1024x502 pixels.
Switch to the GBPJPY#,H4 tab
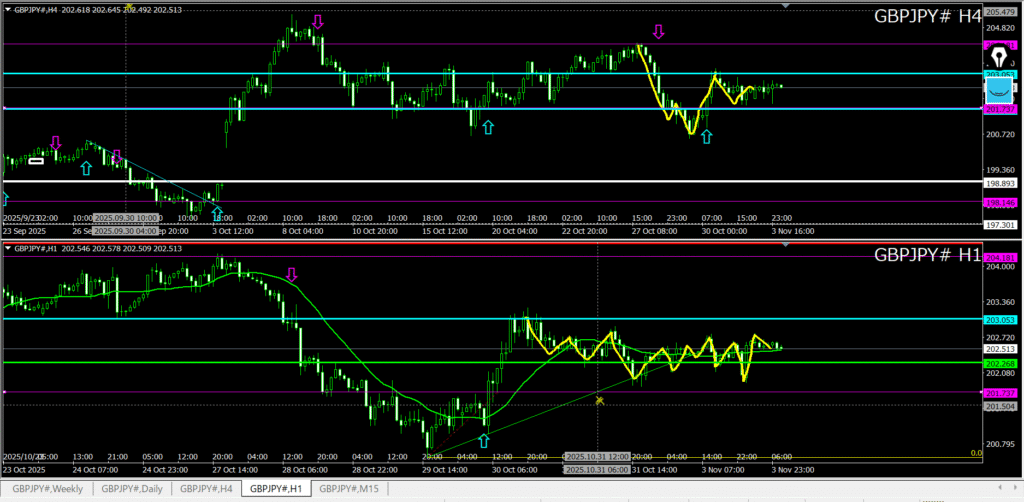206,489
